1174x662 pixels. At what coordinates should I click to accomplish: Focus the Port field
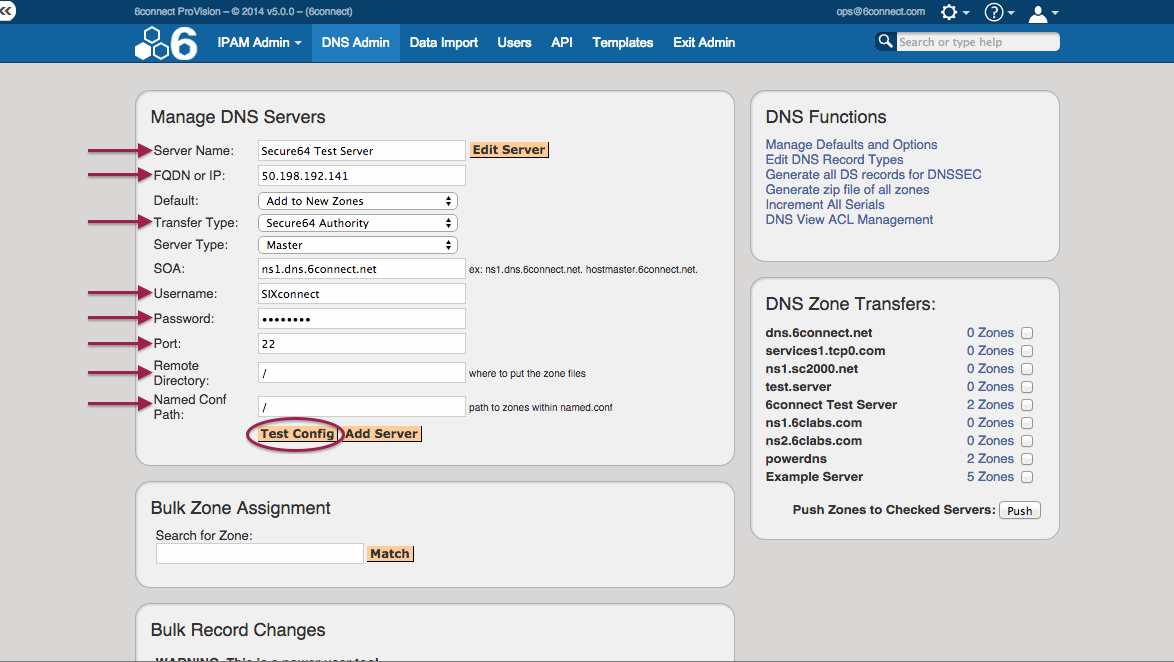point(362,344)
